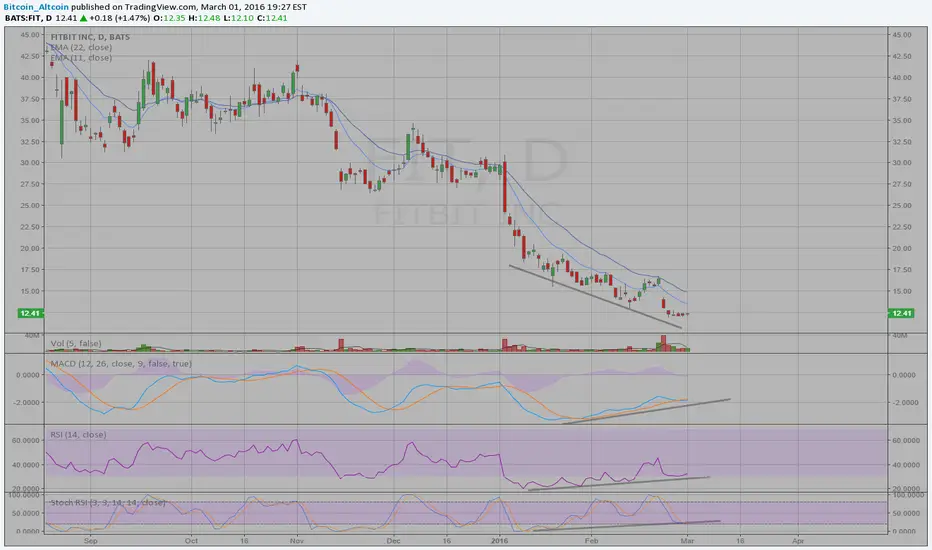Select the BATS:FIT, D symbol text
This screenshot has width=932, height=550.
pyautogui.click(x=29, y=18)
